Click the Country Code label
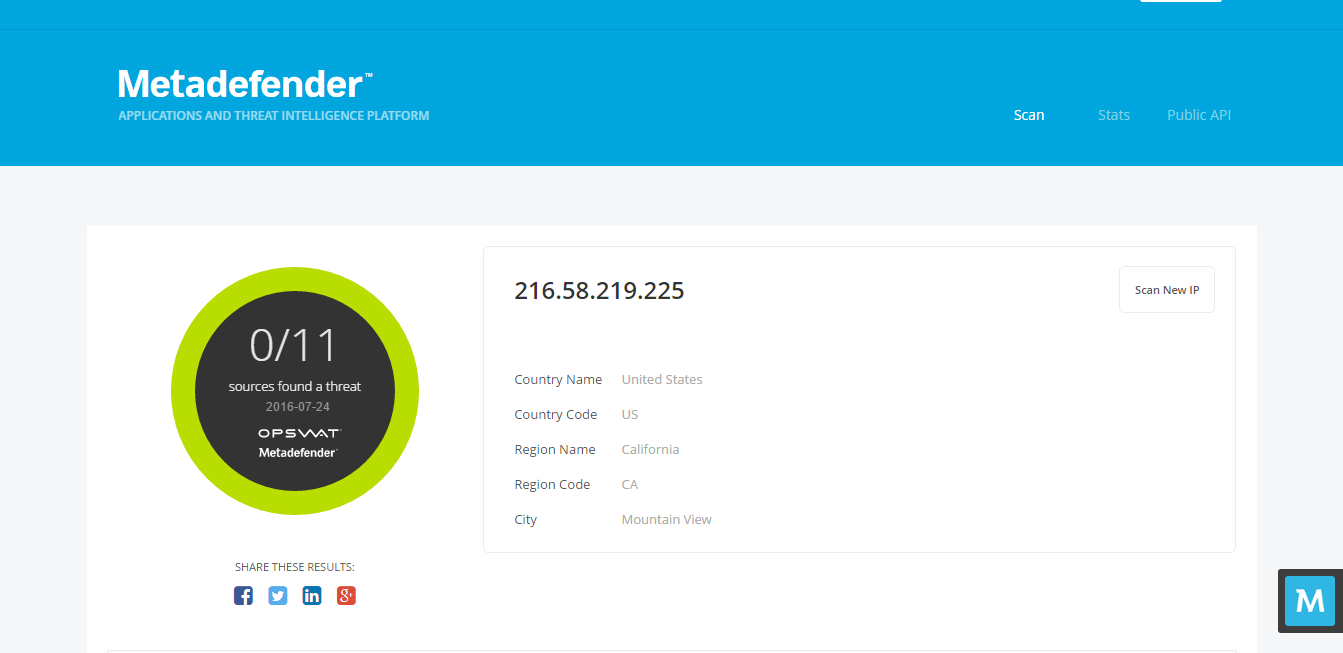 pyautogui.click(x=556, y=415)
